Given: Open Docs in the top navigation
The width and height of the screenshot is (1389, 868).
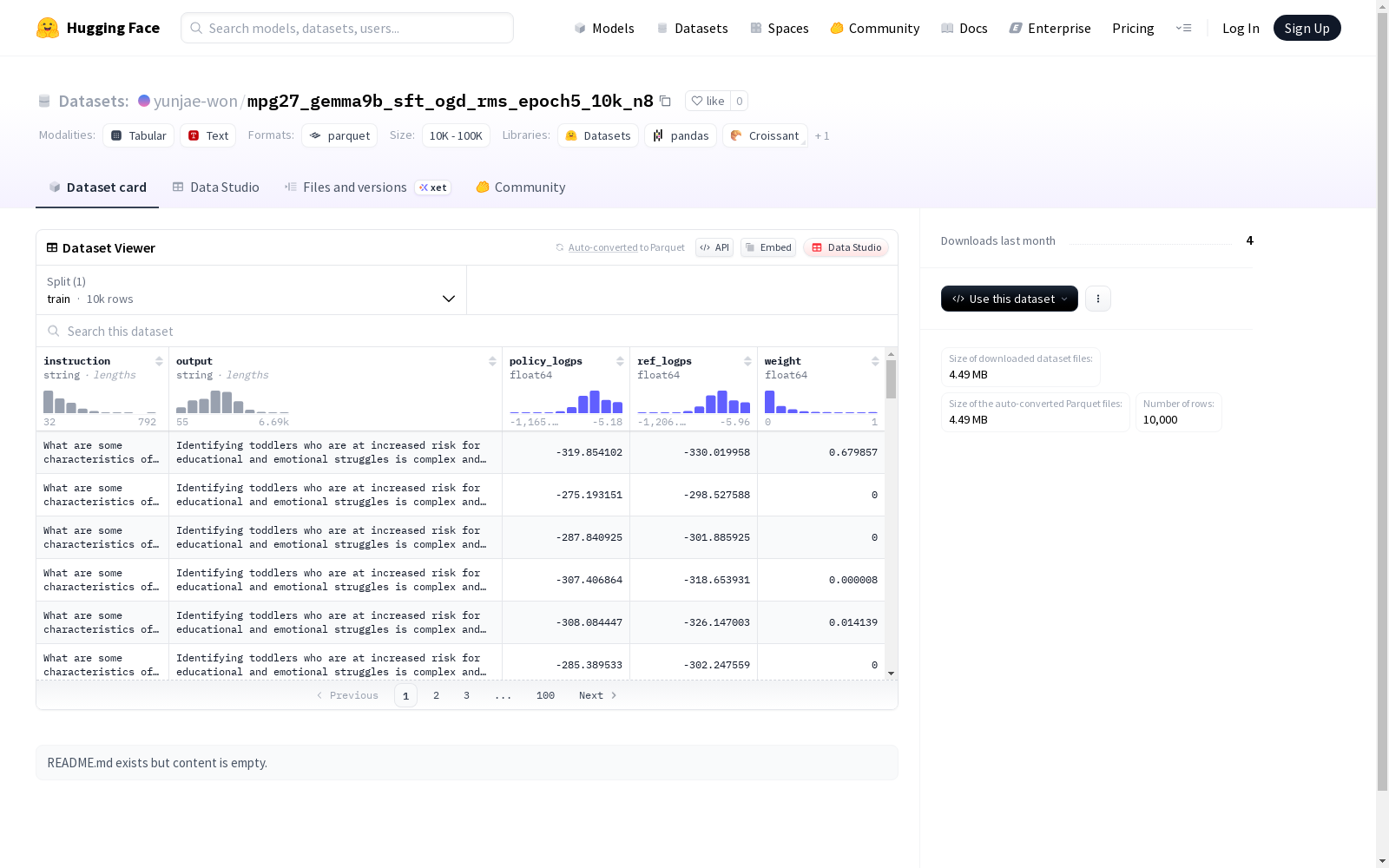Looking at the screenshot, I should [x=964, y=28].
